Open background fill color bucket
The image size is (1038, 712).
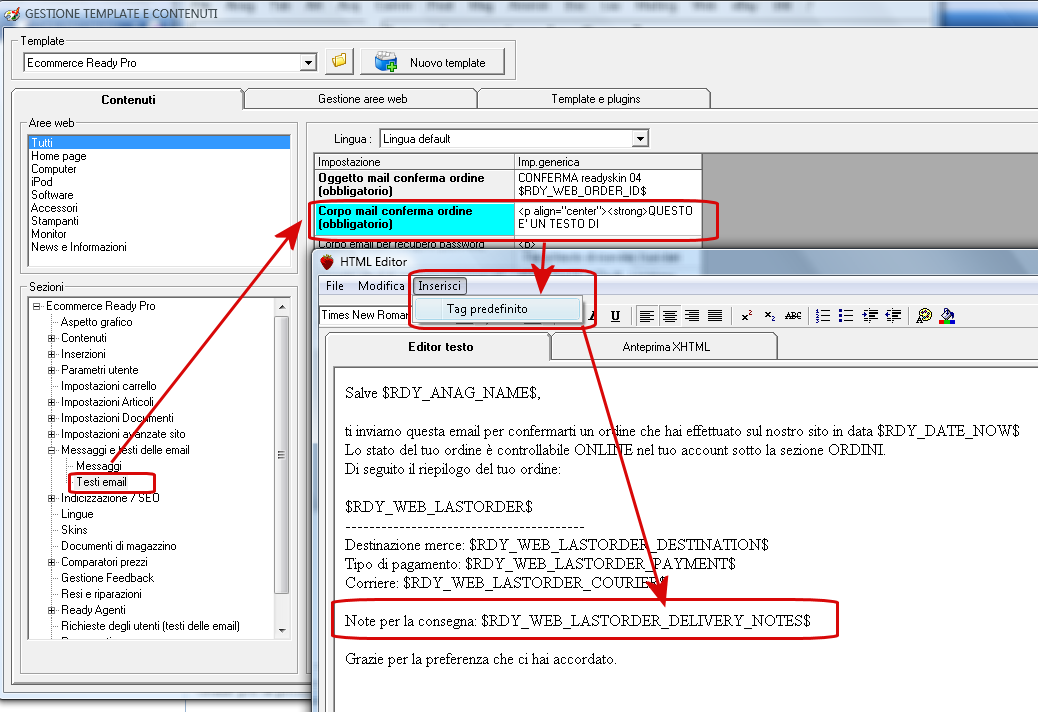coord(947,316)
